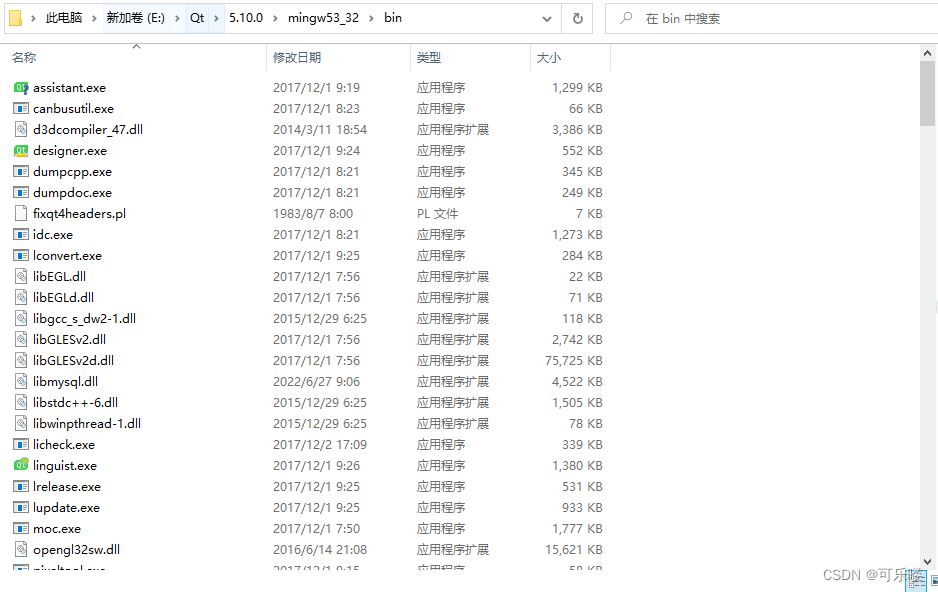The height and width of the screenshot is (592, 938).
Task: Select the moc.exe application icon
Action: tap(21, 529)
